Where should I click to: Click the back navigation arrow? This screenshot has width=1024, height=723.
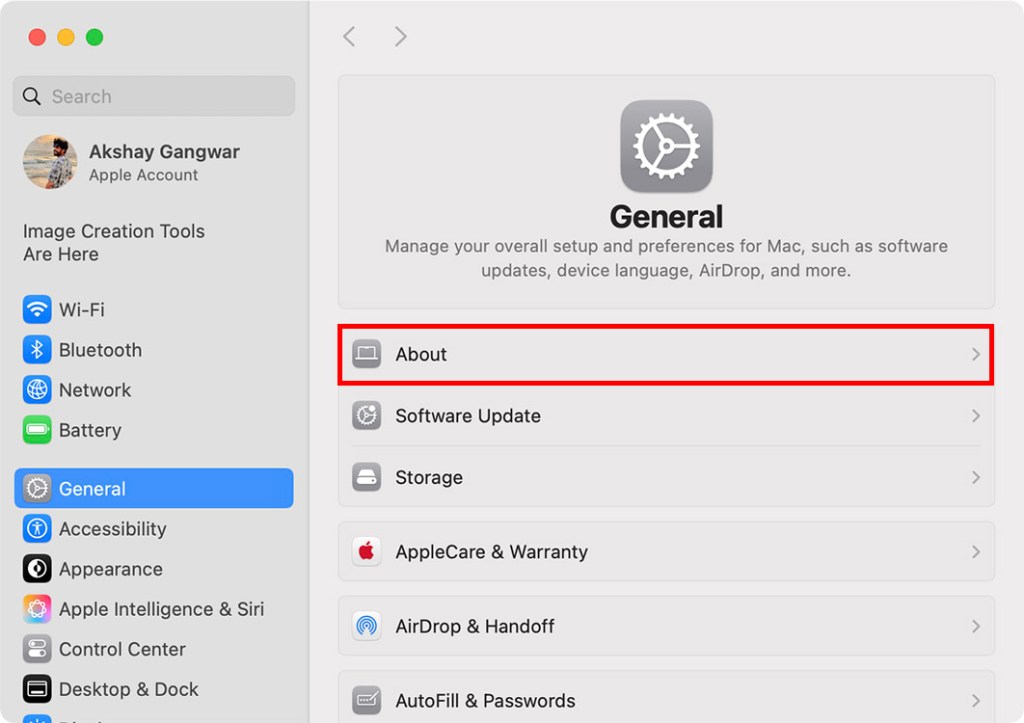tap(349, 36)
